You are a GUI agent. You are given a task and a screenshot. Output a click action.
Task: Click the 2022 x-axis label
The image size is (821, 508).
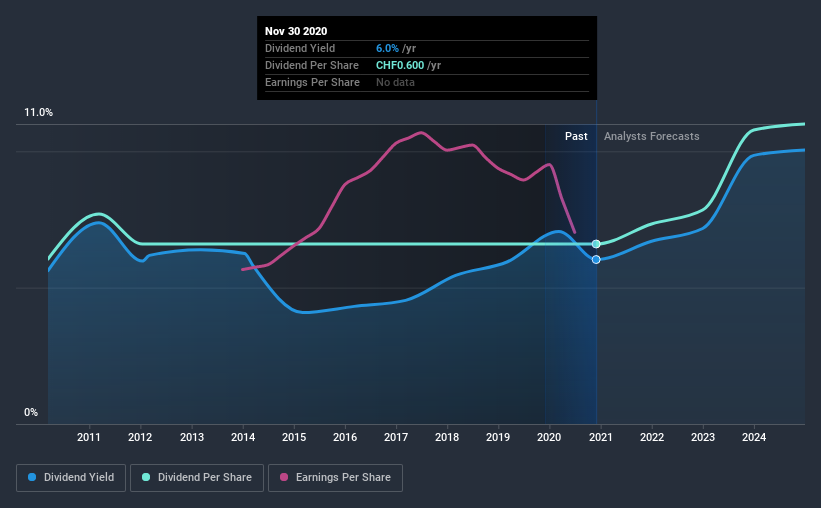point(652,437)
